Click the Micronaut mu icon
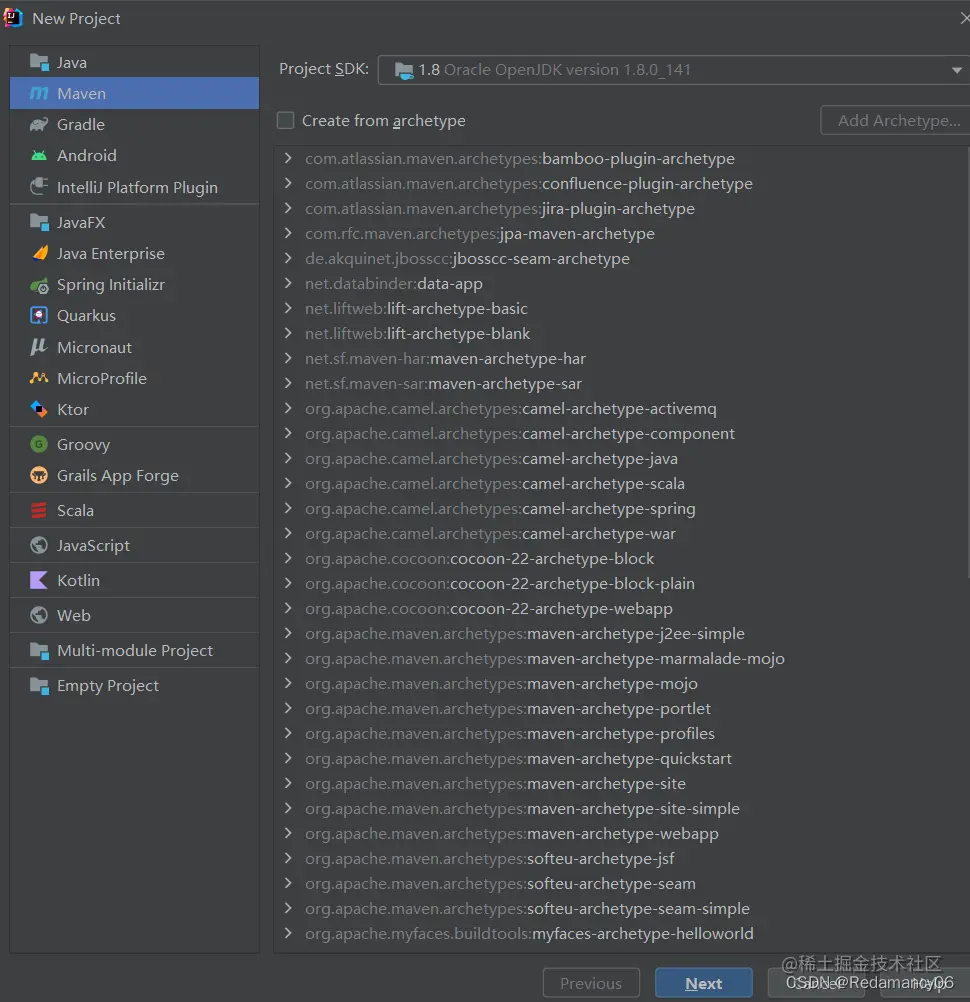Screen dimensions: 970x1002 pyautogui.click(x=39, y=347)
